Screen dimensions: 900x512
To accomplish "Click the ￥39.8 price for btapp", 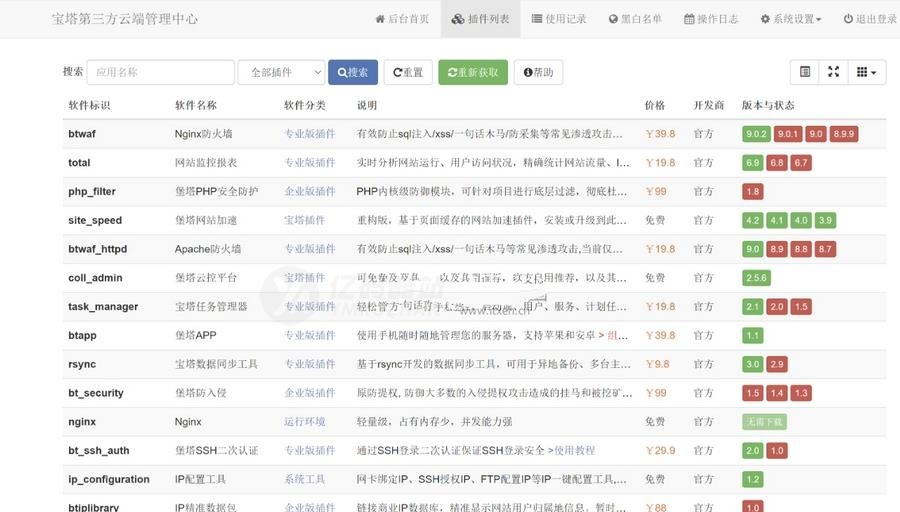I will [x=660, y=335].
